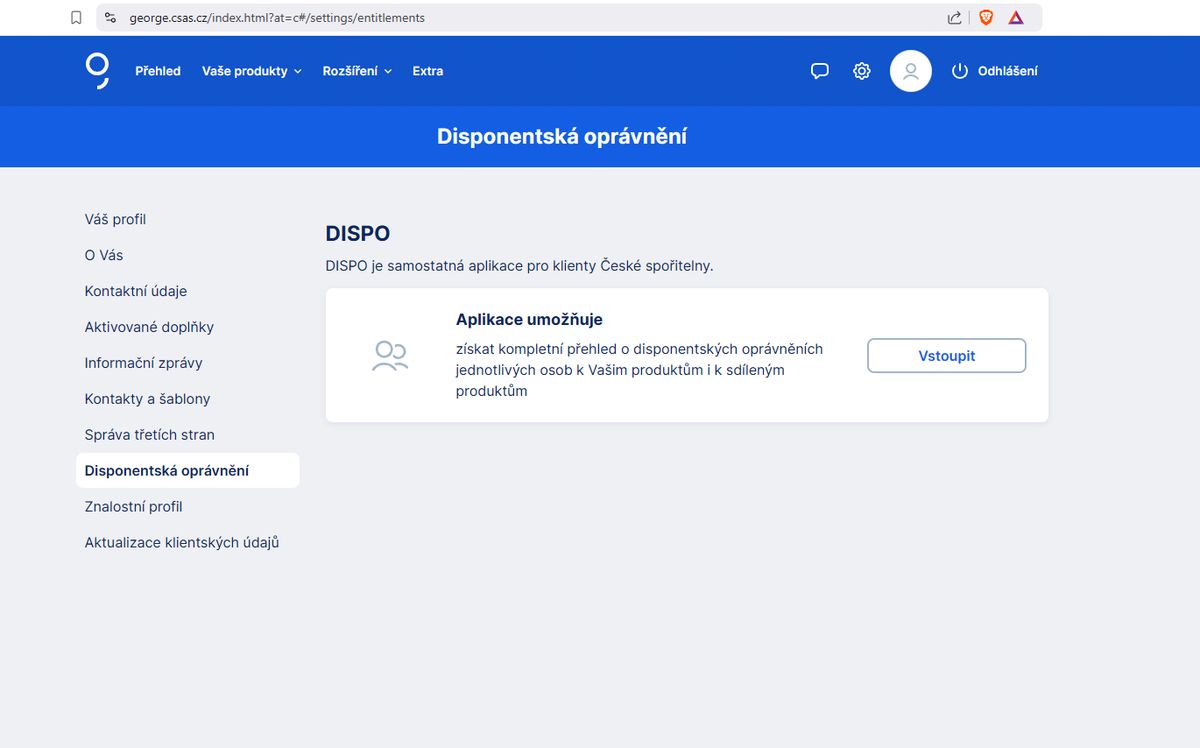Click the text about České spořitelny clients

point(520,266)
